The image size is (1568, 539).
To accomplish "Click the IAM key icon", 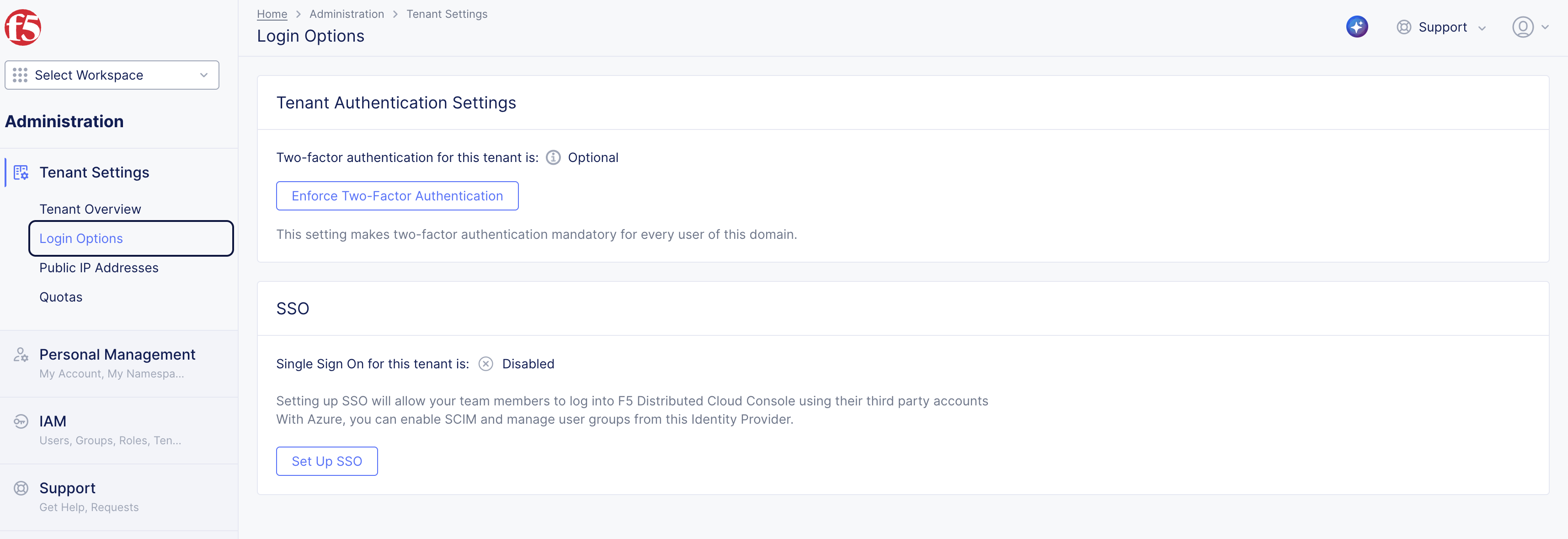I will [x=20, y=421].
